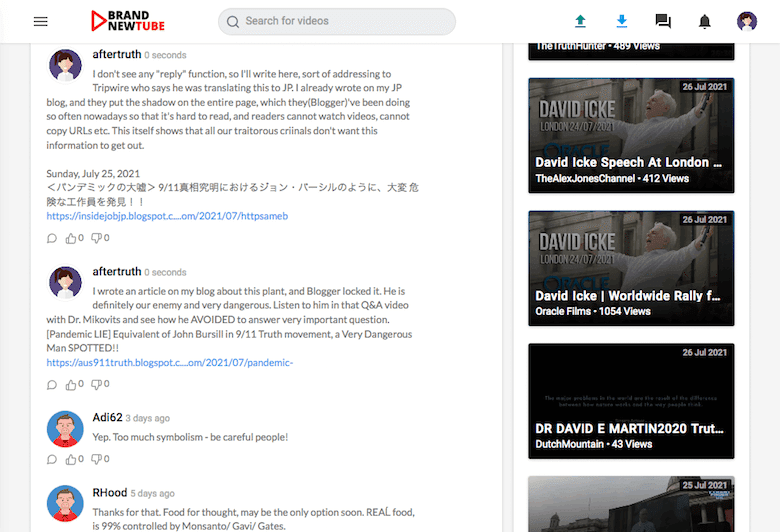Image resolution: width=780 pixels, height=532 pixels.
Task: Click RHood's '5 days ago' timestamp
Action: (x=153, y=494)
